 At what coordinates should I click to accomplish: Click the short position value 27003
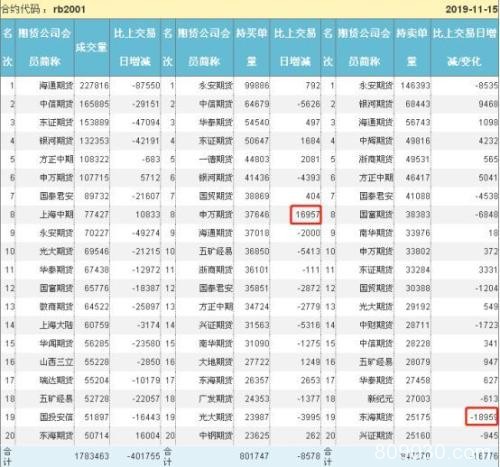pos(418,398)
